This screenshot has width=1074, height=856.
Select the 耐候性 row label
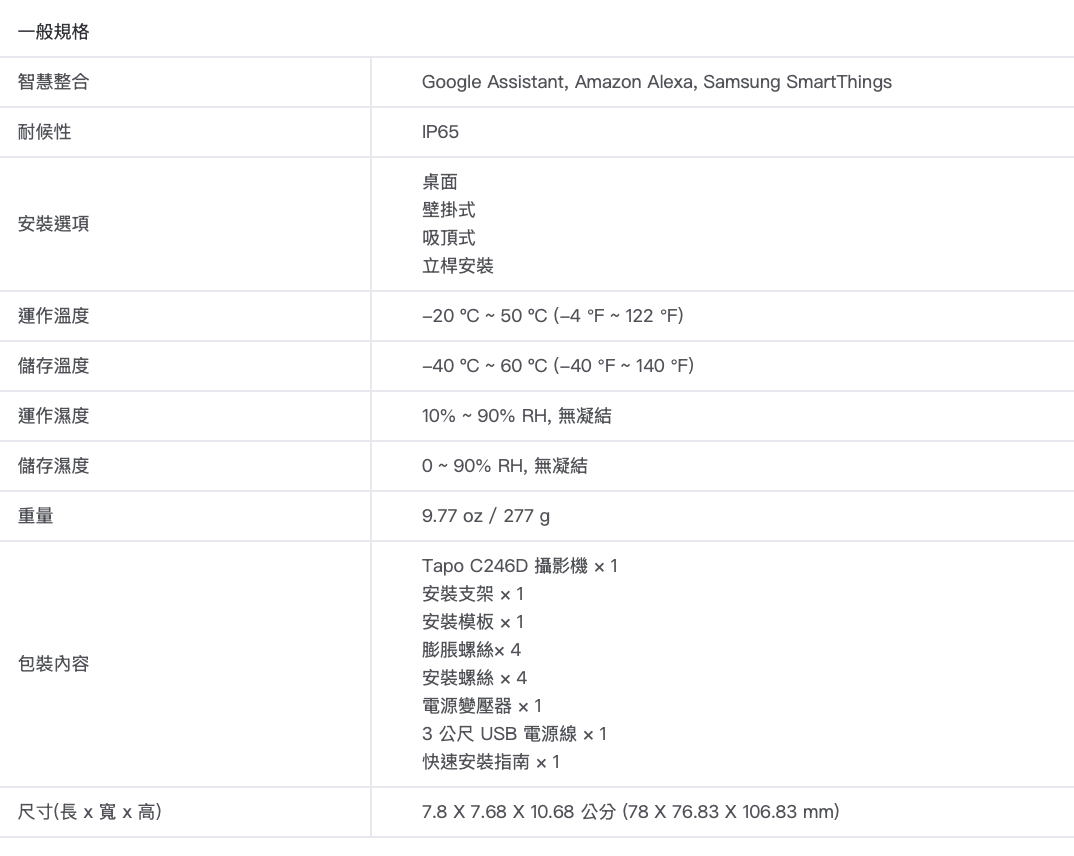click(45, 132)
